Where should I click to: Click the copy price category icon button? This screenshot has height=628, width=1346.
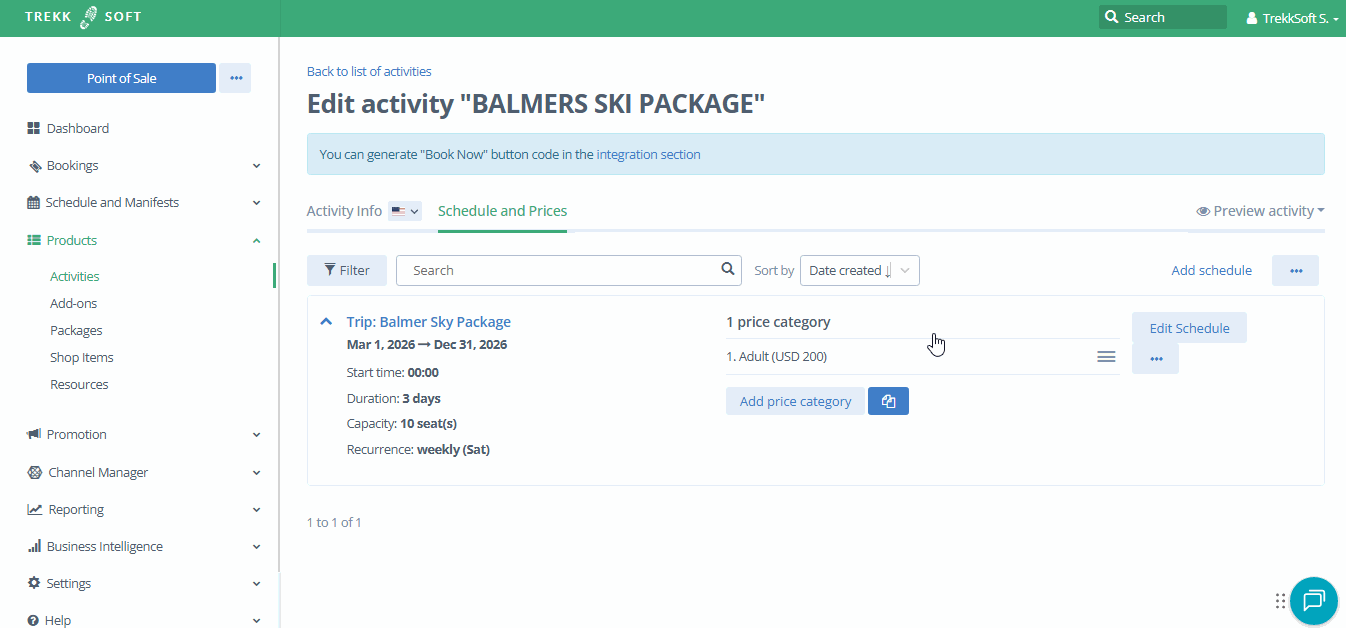click(x=888, y=401)
